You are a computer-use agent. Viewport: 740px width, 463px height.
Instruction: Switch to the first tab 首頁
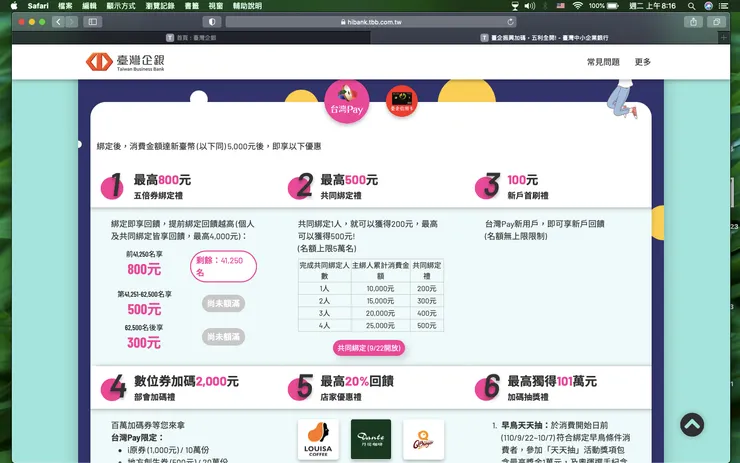tap(191, 37)
